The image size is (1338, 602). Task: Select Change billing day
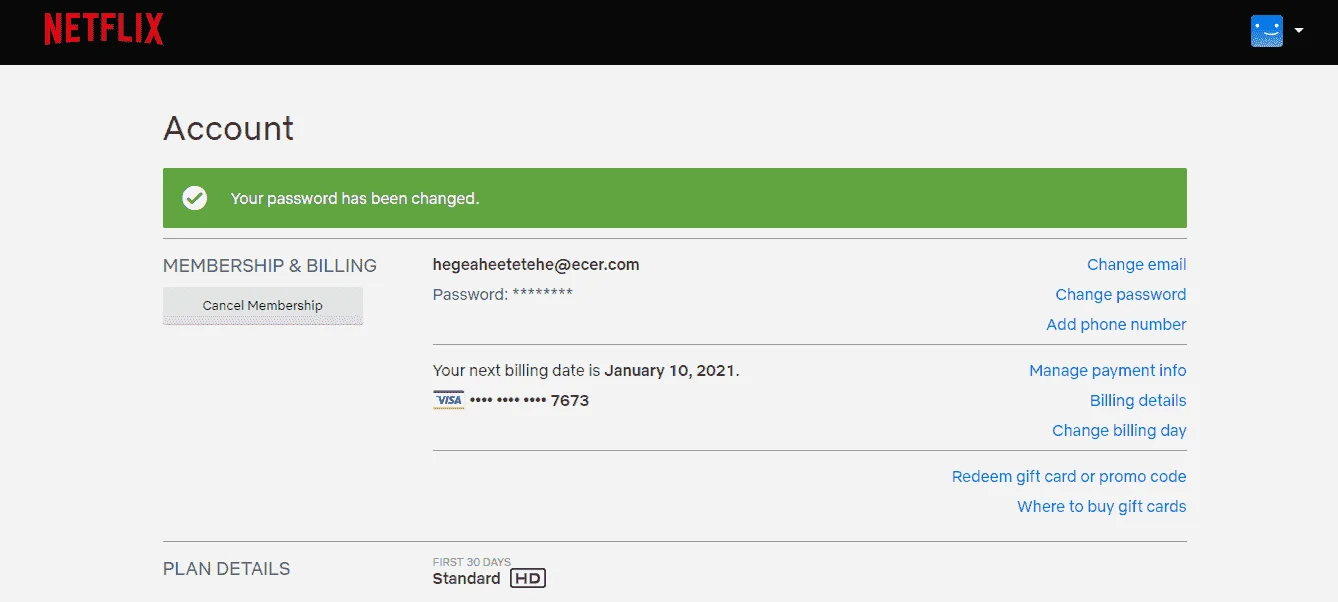[1119, 431]
